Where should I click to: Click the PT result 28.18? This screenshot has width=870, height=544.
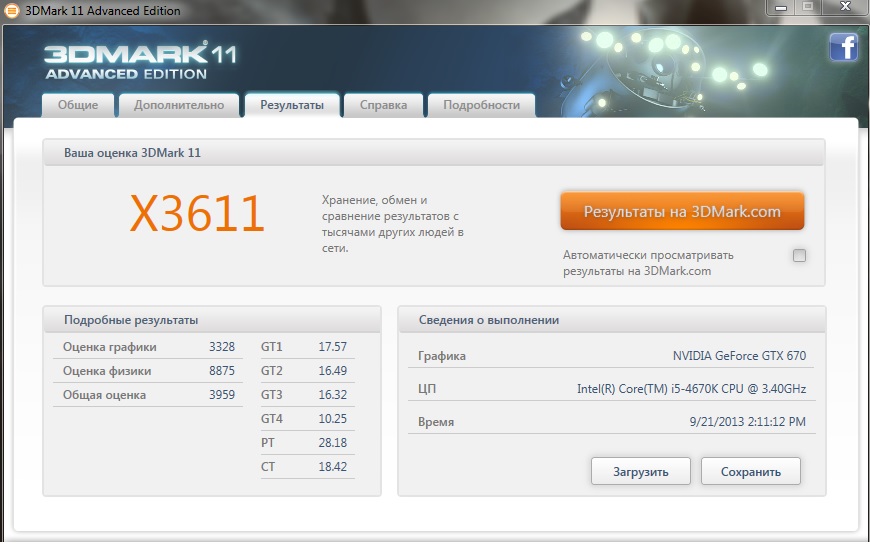(332, 442)
